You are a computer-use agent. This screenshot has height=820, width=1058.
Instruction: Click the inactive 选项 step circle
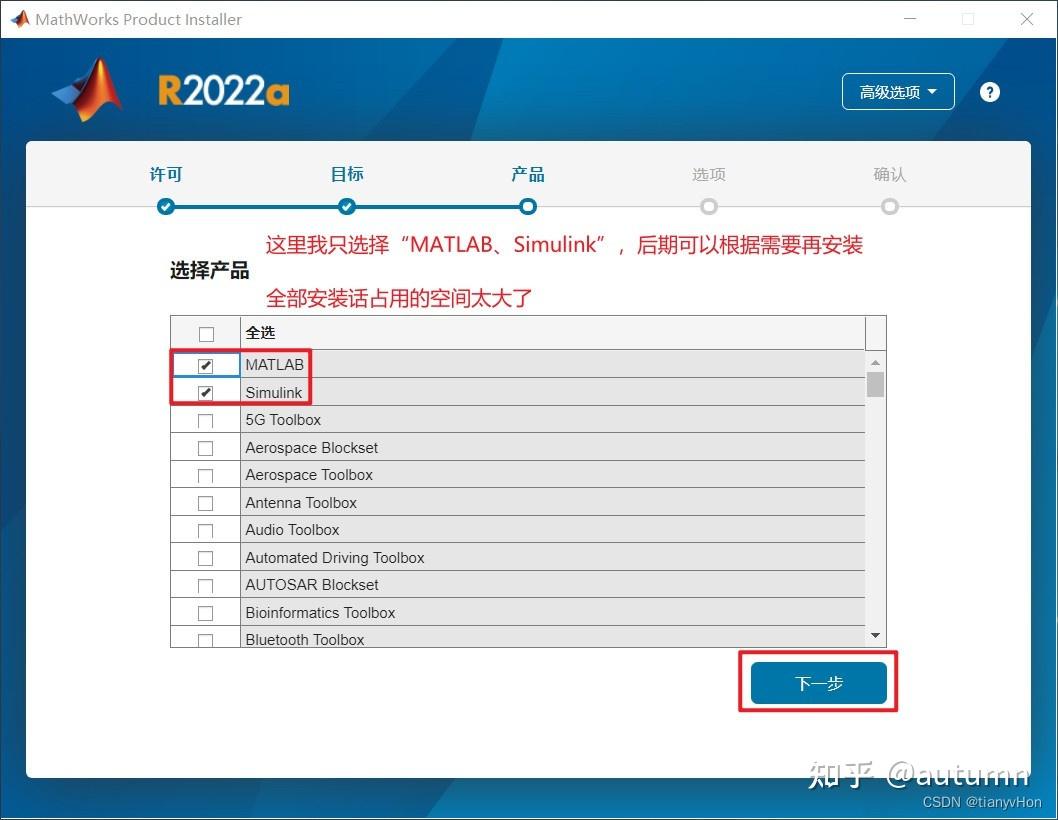click(709, 207)
